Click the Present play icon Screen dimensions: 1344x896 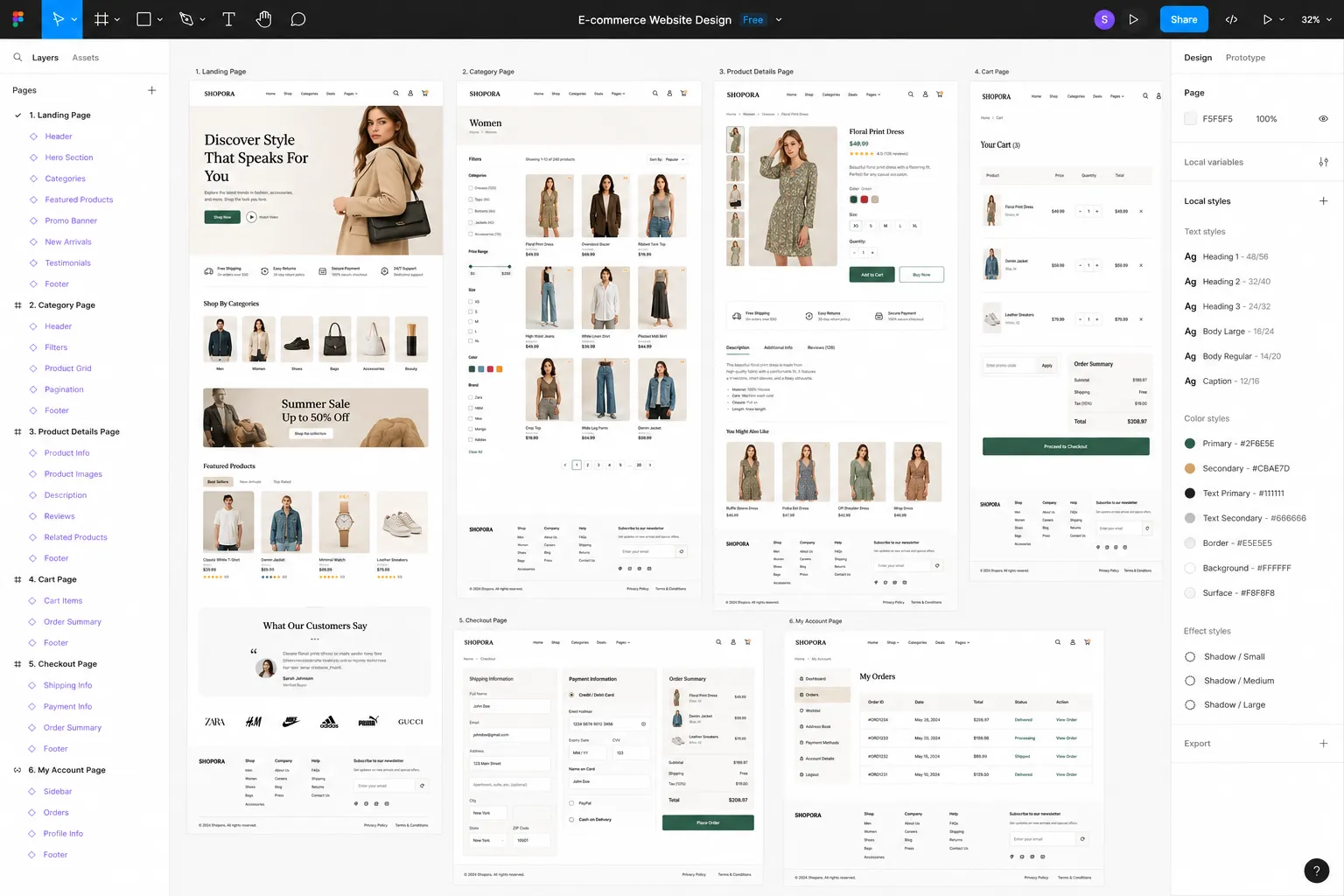point(1267,19)
